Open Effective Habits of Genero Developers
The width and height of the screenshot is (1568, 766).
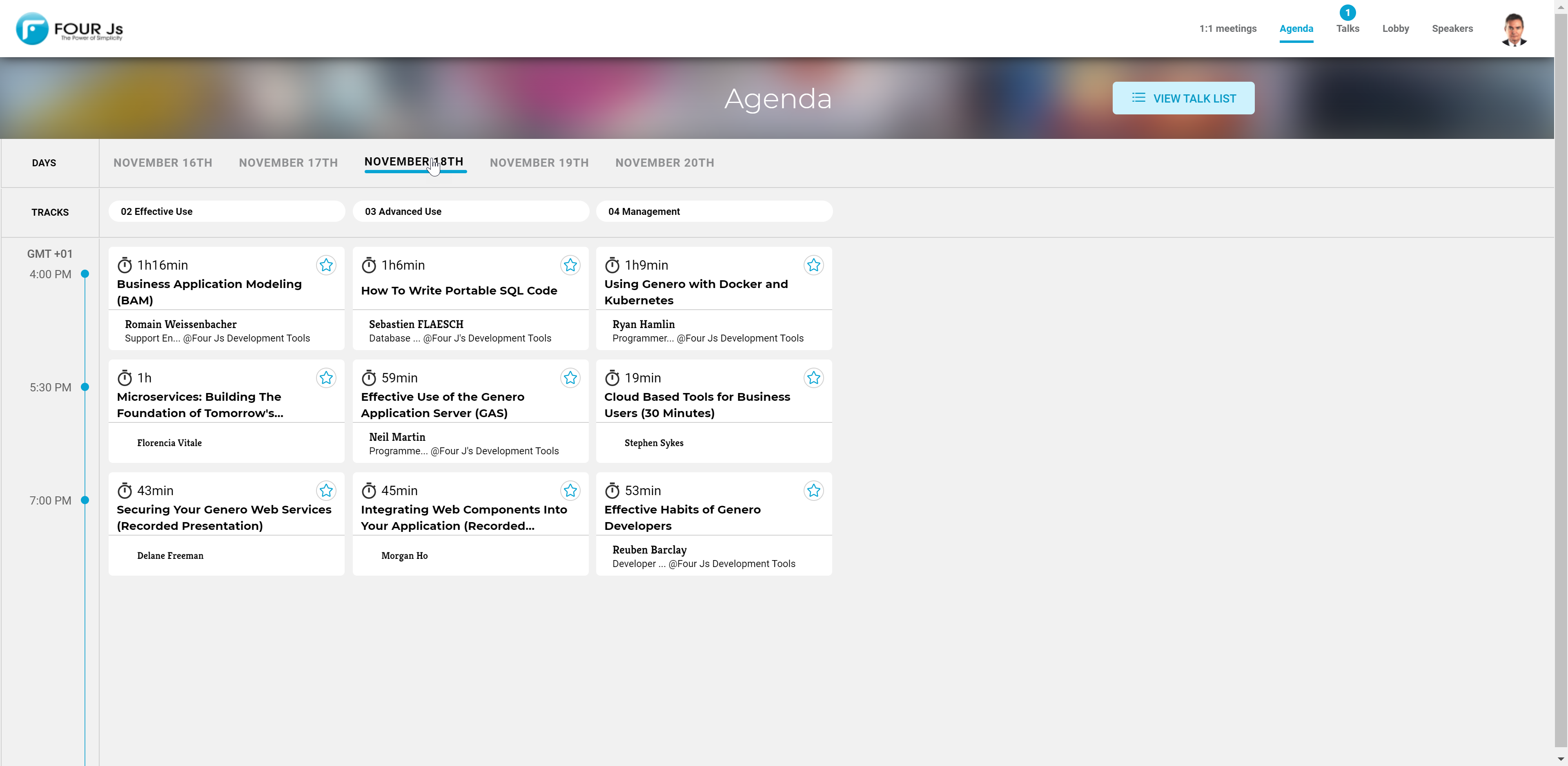click(682, 517)
